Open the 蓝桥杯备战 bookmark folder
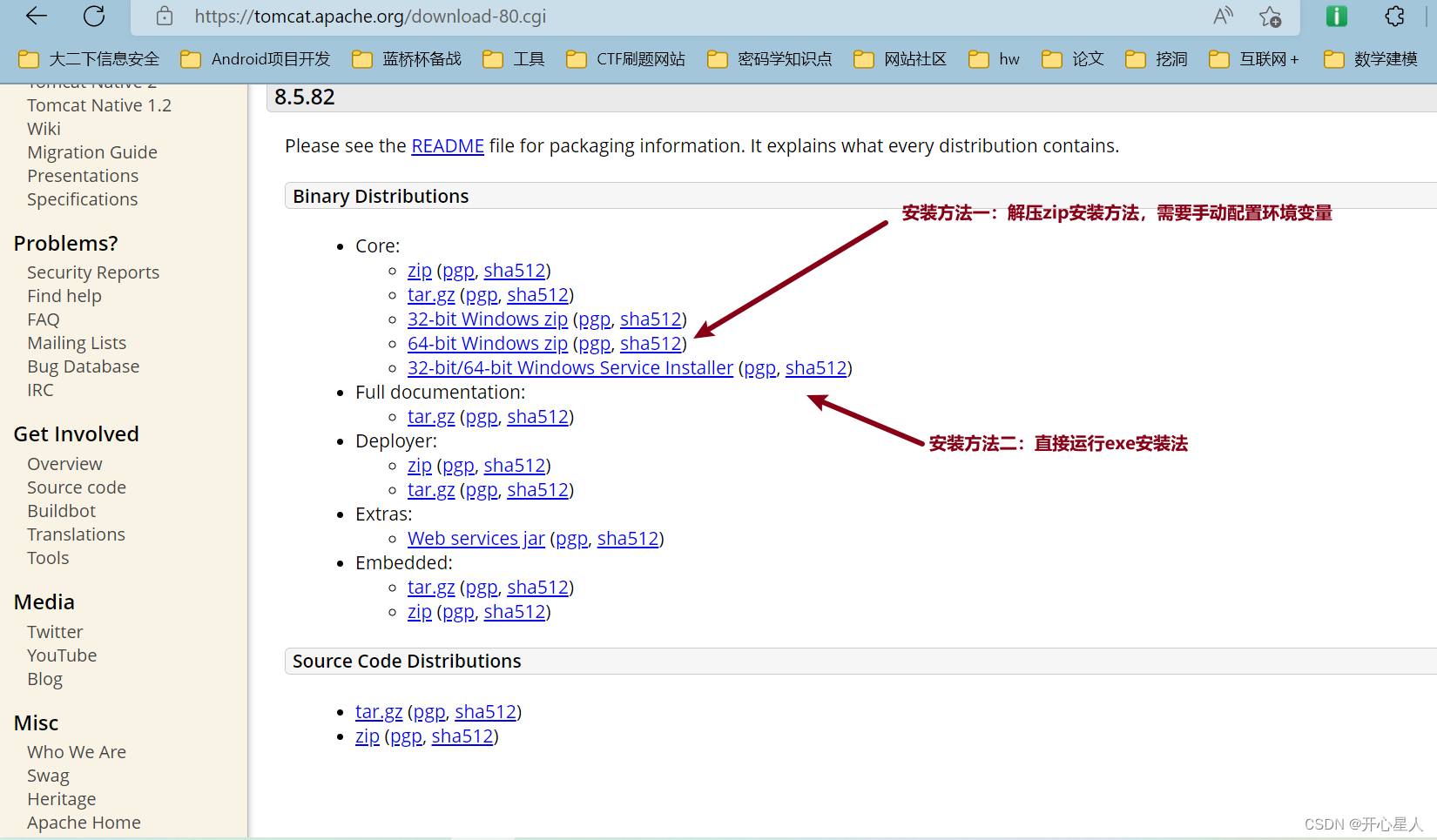 pos(407,59)
